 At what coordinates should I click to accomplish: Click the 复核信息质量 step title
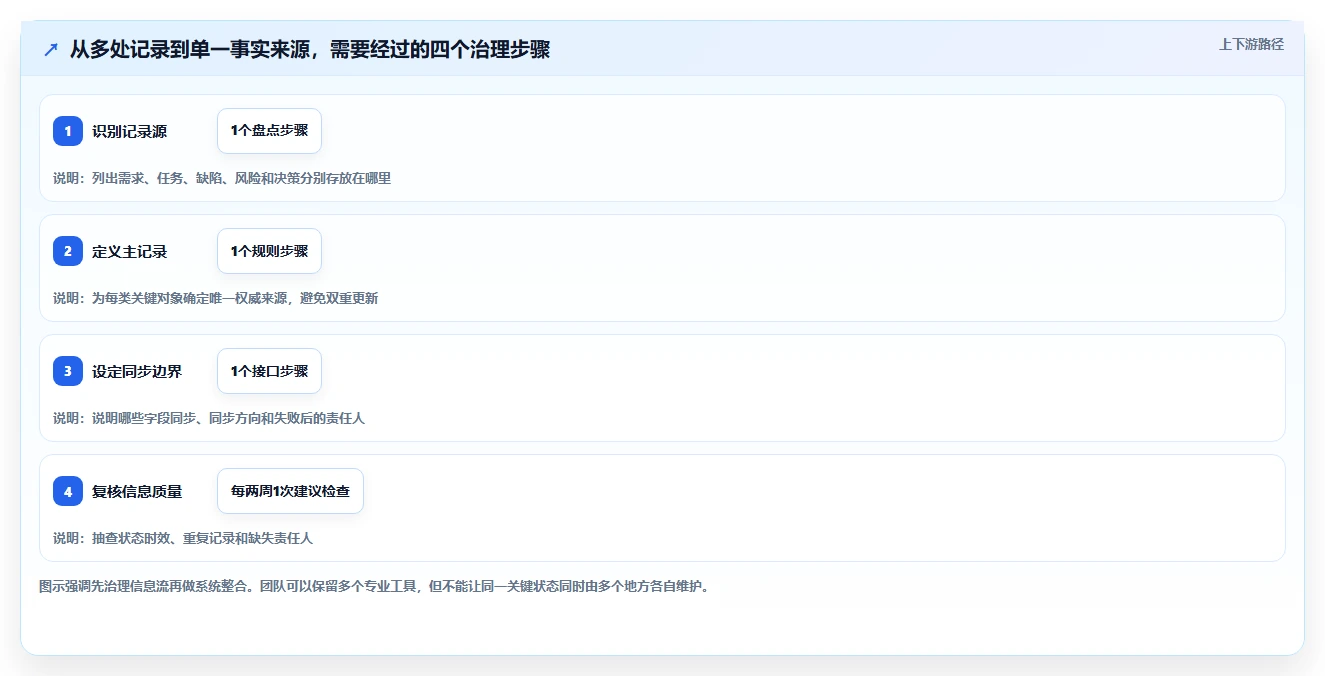coord(137,492)
